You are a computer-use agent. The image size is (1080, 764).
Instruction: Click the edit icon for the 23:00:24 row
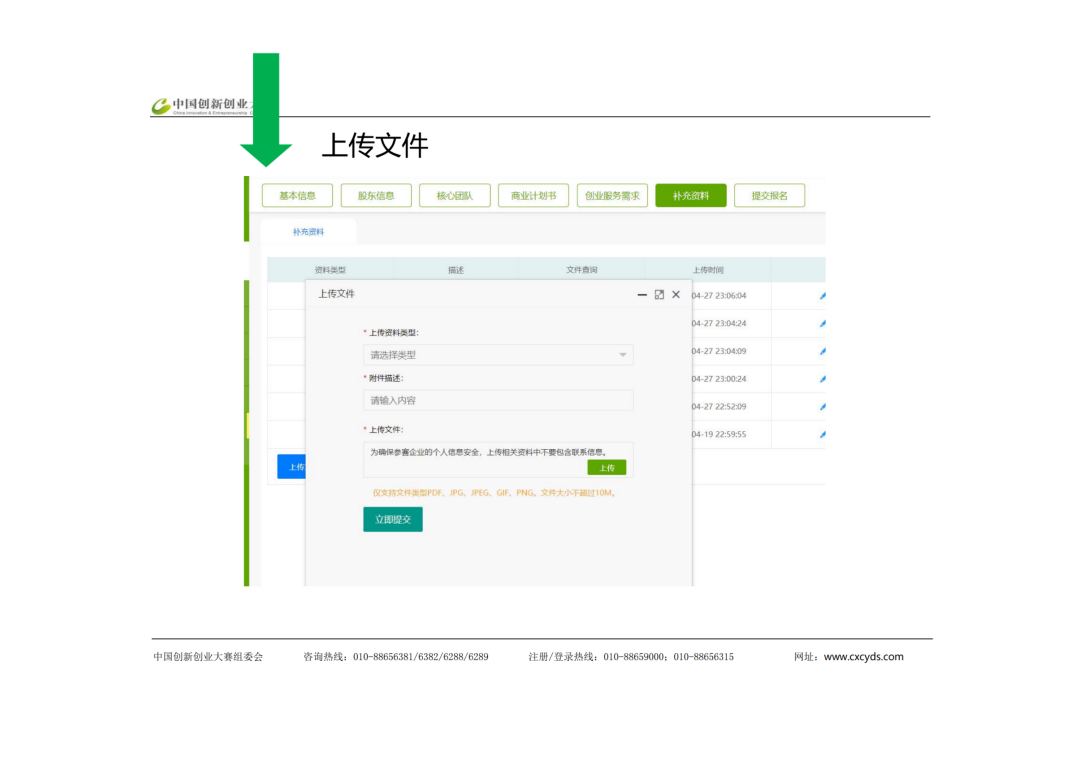pos(822,379)
